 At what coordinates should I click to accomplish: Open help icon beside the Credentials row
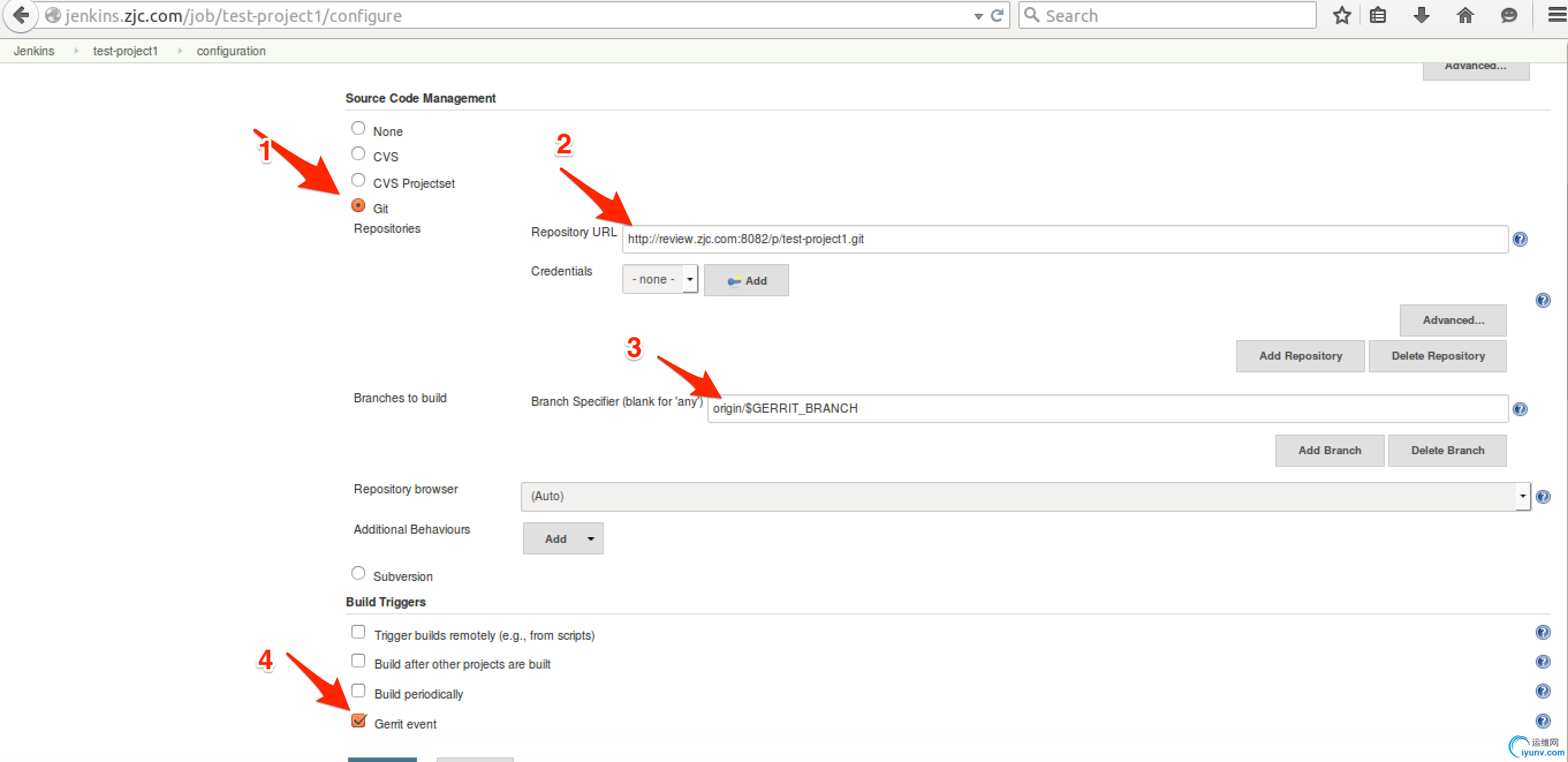(x=1543, y=300)
